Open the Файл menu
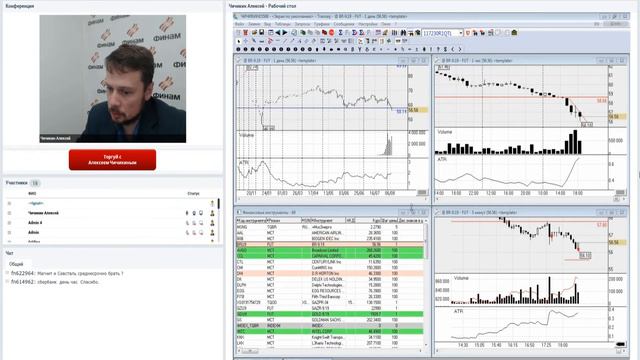Image resolution: width=640 pixels, height=360 pixels. (239, 24)
